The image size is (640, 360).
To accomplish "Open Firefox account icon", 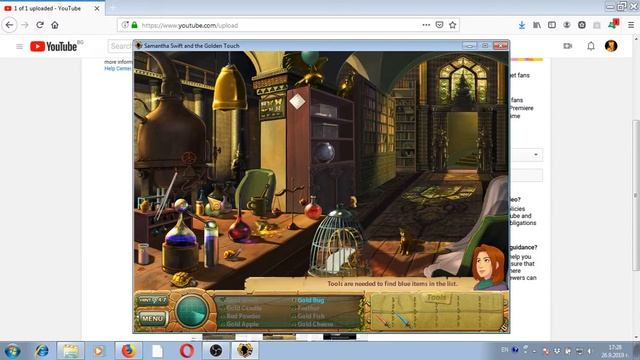I will (x=567, y=25).
